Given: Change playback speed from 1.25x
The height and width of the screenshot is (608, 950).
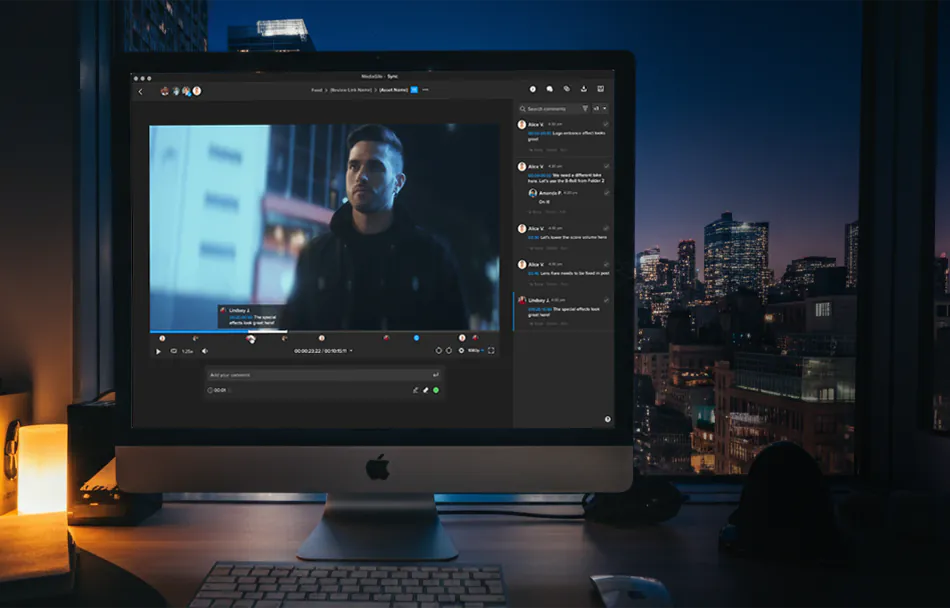Looking at the screenshot, I should click(186, 352).
